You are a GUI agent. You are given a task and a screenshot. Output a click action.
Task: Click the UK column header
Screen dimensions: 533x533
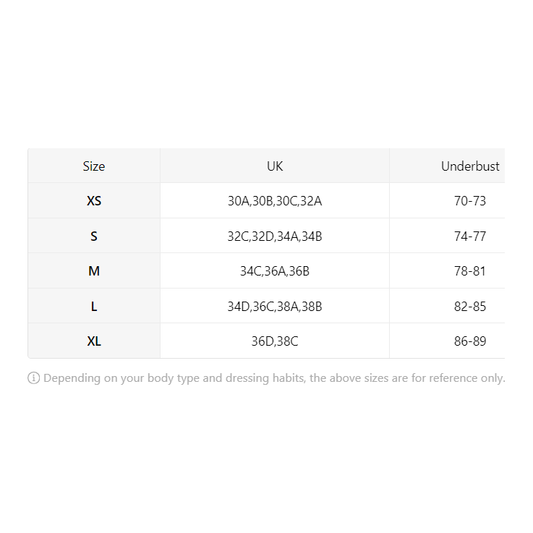click(275, 166)
